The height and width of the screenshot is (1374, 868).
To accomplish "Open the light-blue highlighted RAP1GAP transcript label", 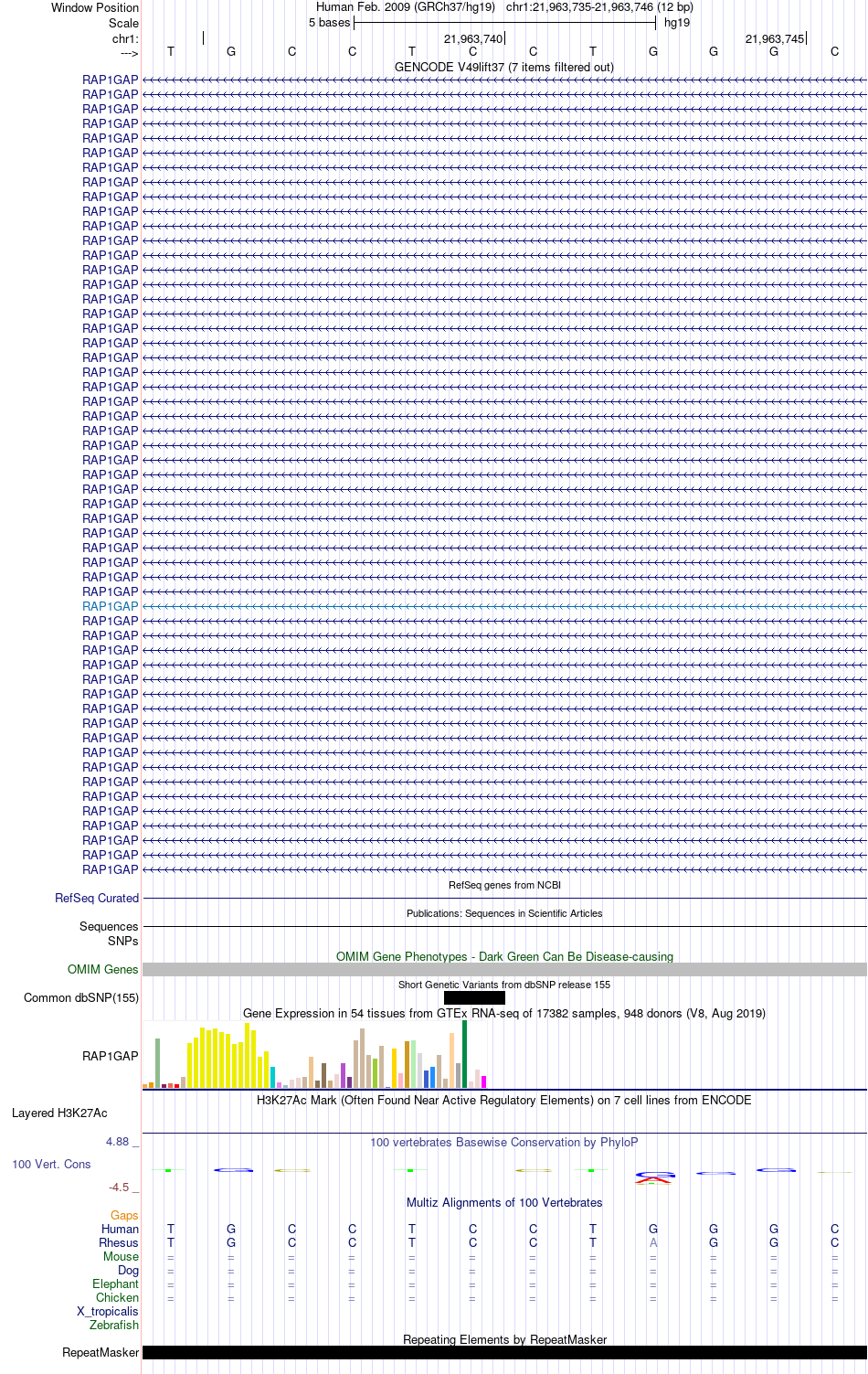I will pyautogui.click(x=111, y=606).
